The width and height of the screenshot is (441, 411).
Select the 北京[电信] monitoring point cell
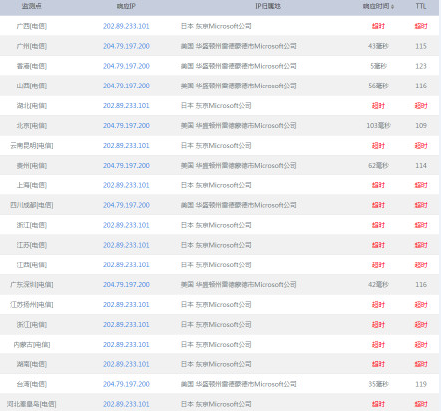32,126
